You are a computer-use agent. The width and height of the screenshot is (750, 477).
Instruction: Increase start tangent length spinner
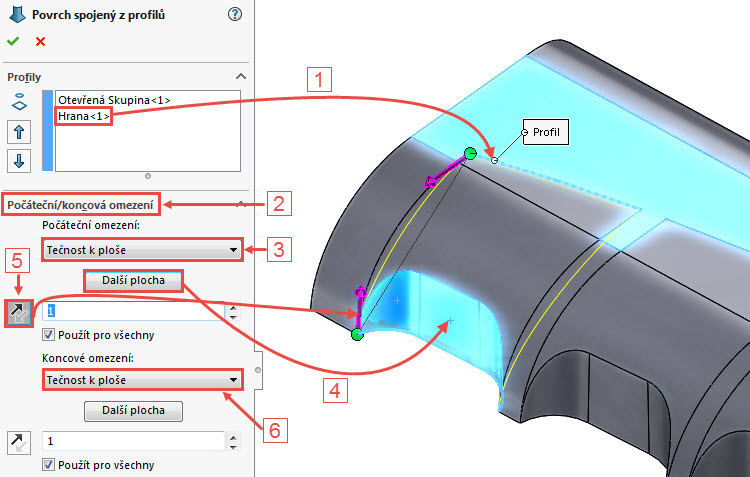[233, 308]
